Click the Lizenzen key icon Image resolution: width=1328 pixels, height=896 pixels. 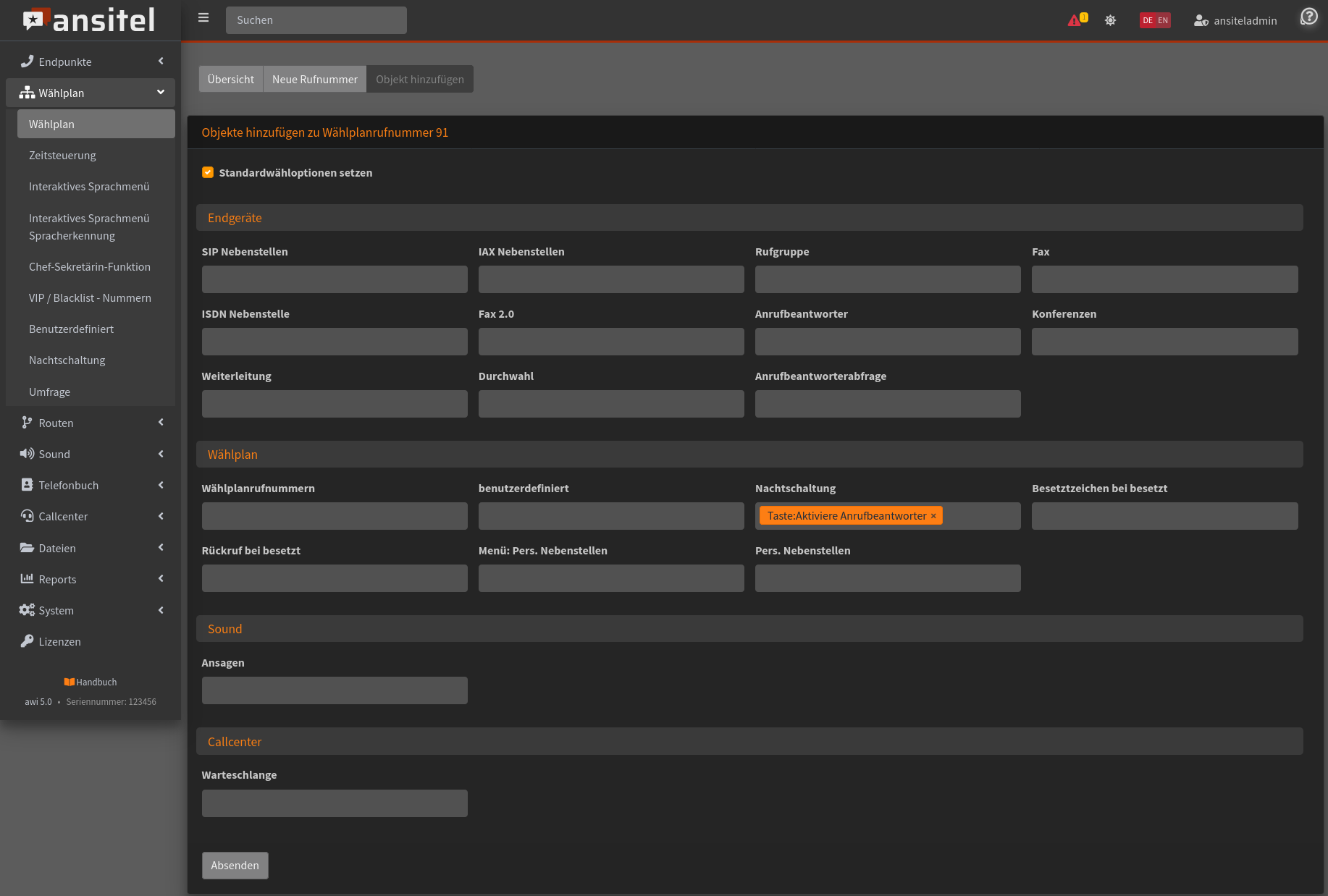coord(27,641)
